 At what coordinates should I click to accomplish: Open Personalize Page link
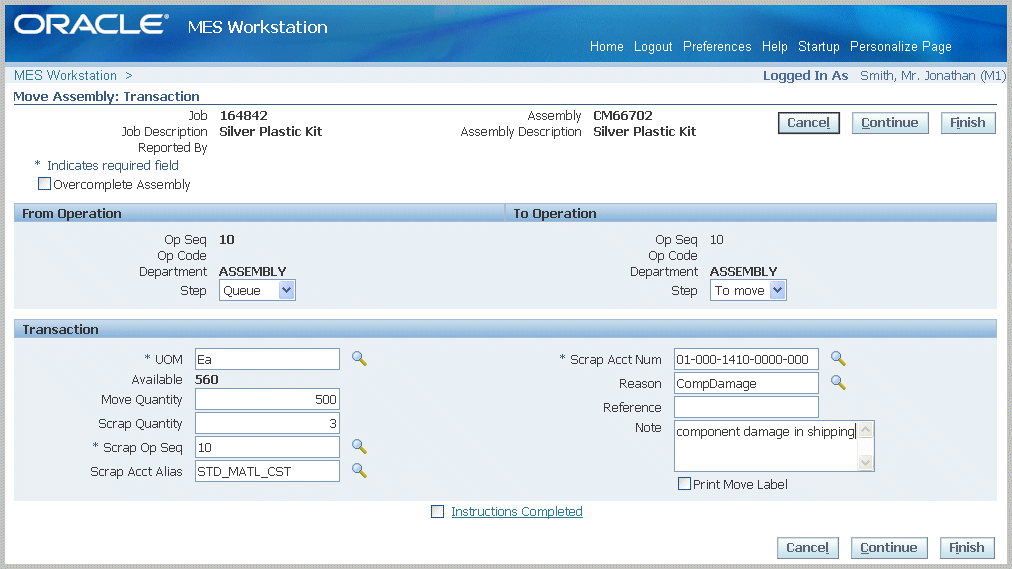[900, 46]
